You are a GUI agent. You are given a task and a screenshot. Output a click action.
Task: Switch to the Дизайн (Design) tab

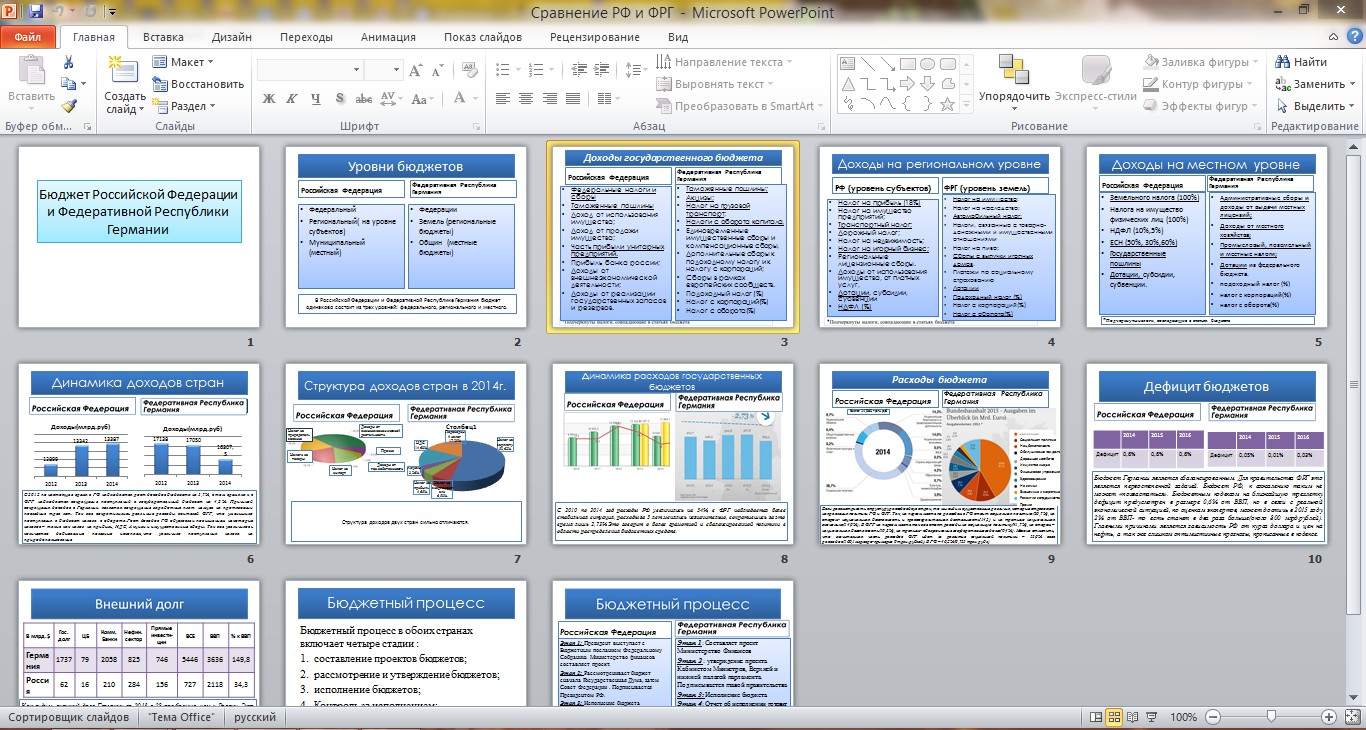(232, 37)
